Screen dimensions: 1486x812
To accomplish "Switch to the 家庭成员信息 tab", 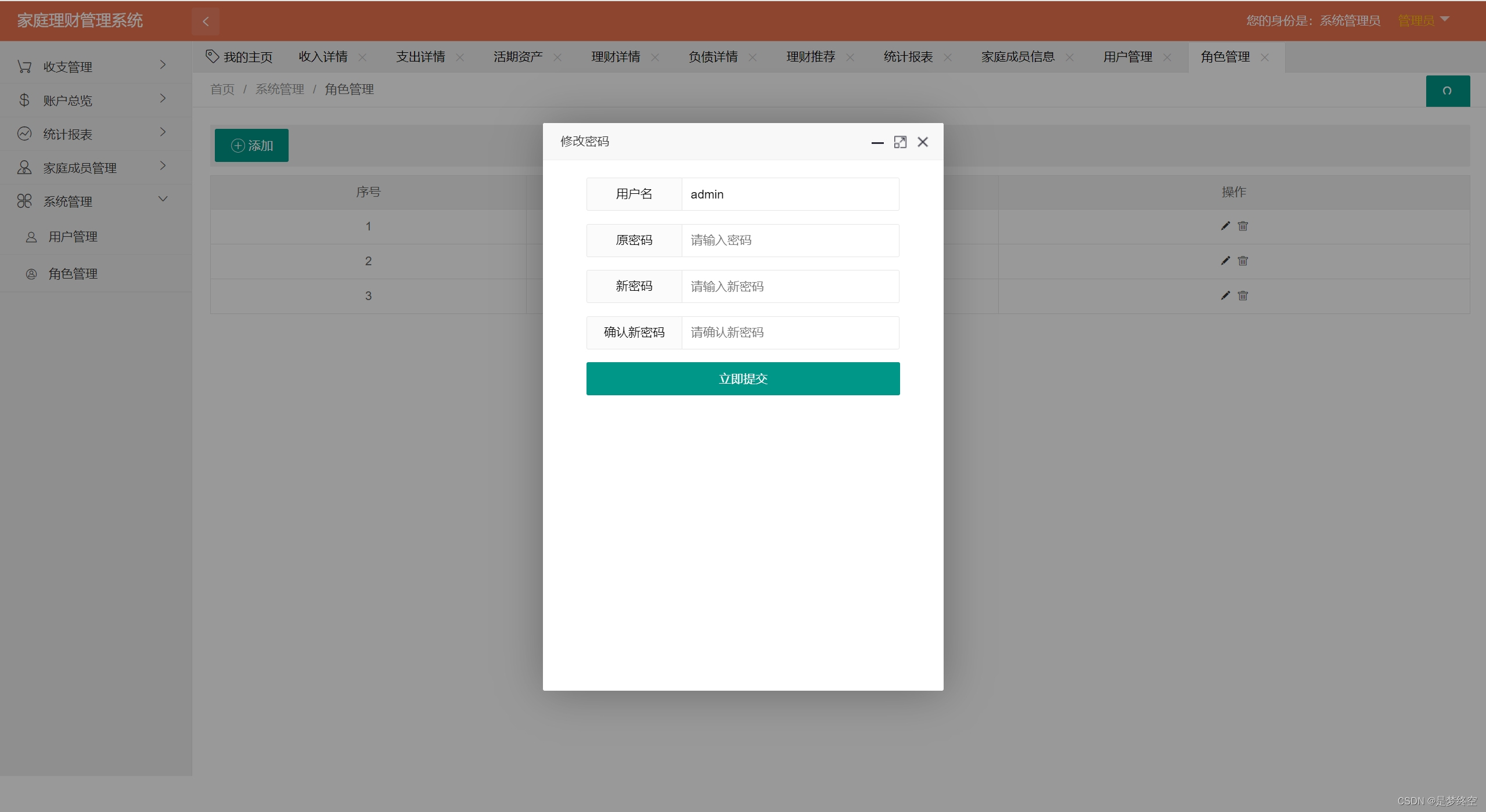I will click(1018, 57).
